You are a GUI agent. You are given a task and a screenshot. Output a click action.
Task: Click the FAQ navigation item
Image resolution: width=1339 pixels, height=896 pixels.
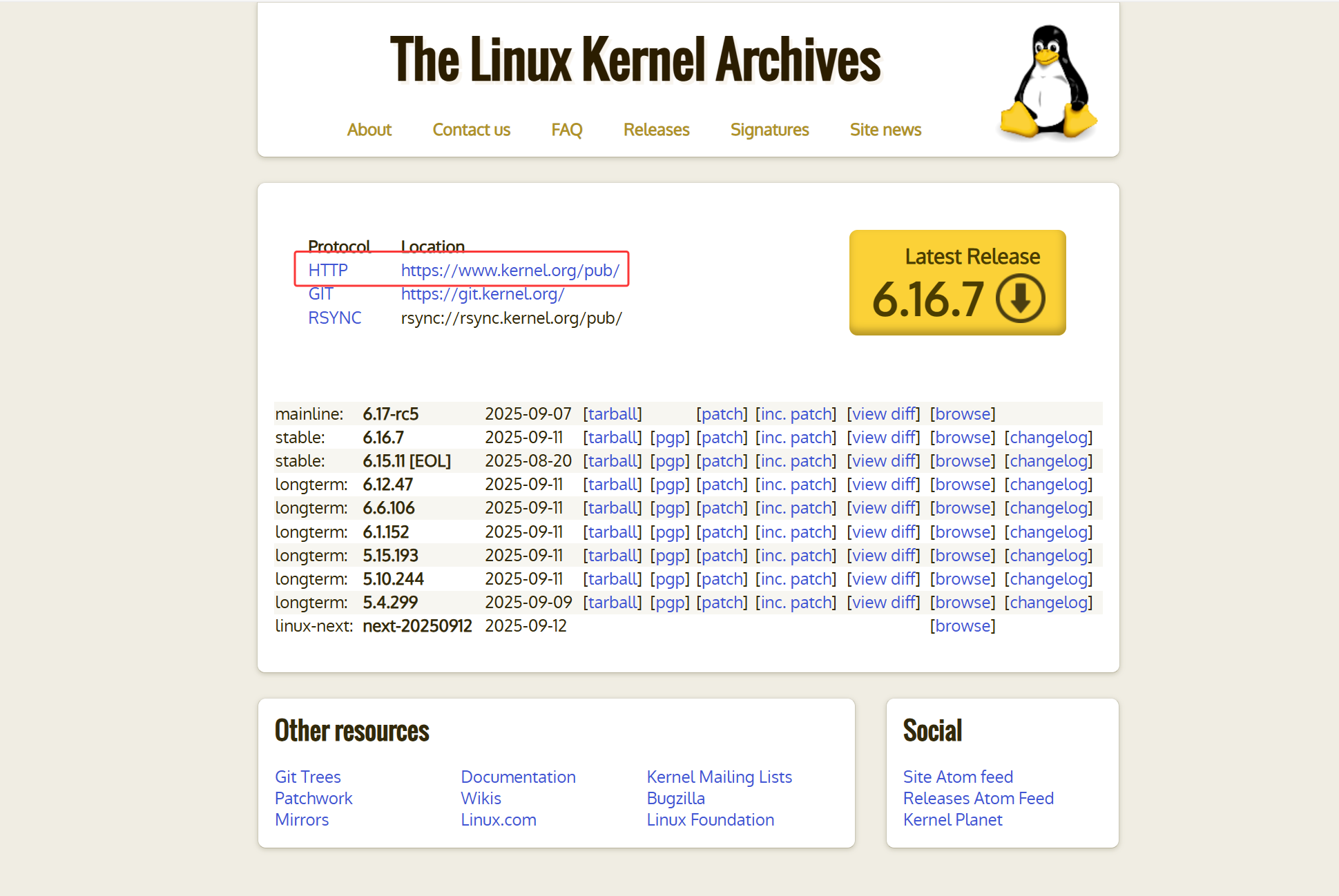566,130
